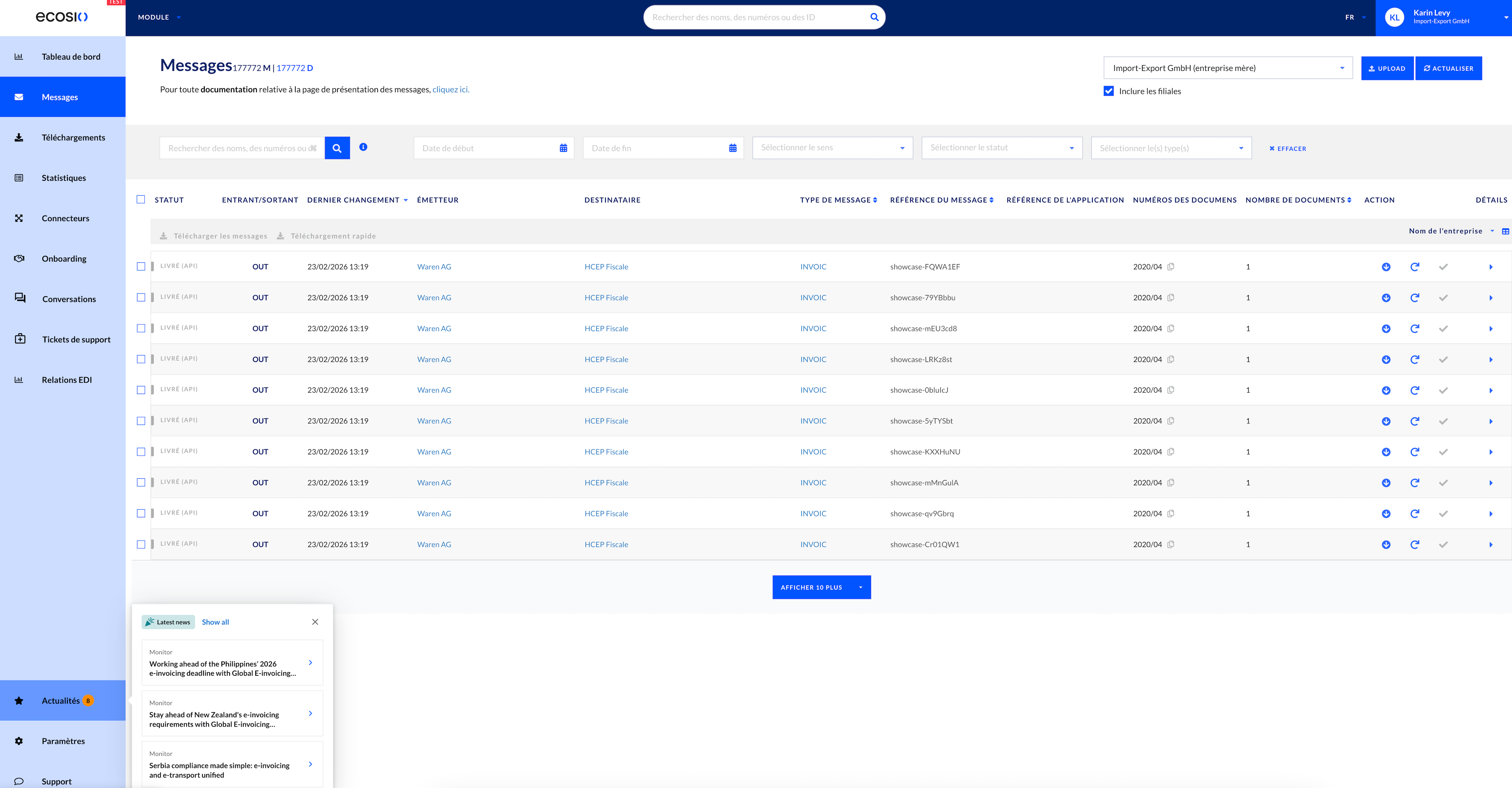This screenshot has width=1512, height=788.
Task: Open Sélectionner le statut dropdown
Action: click(x=1002, y=148)
